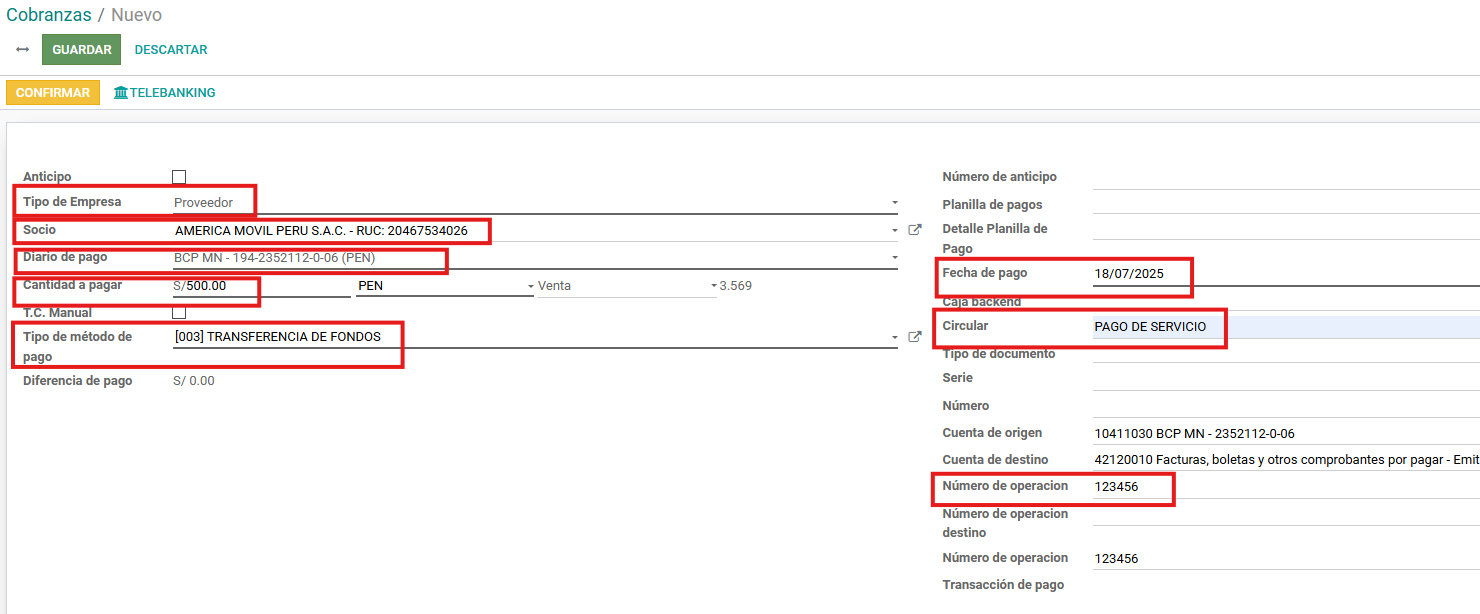This screenshot has height=614, width=1480.
Task: Open the Socio dropdown arrow
Action: (894, 231)
